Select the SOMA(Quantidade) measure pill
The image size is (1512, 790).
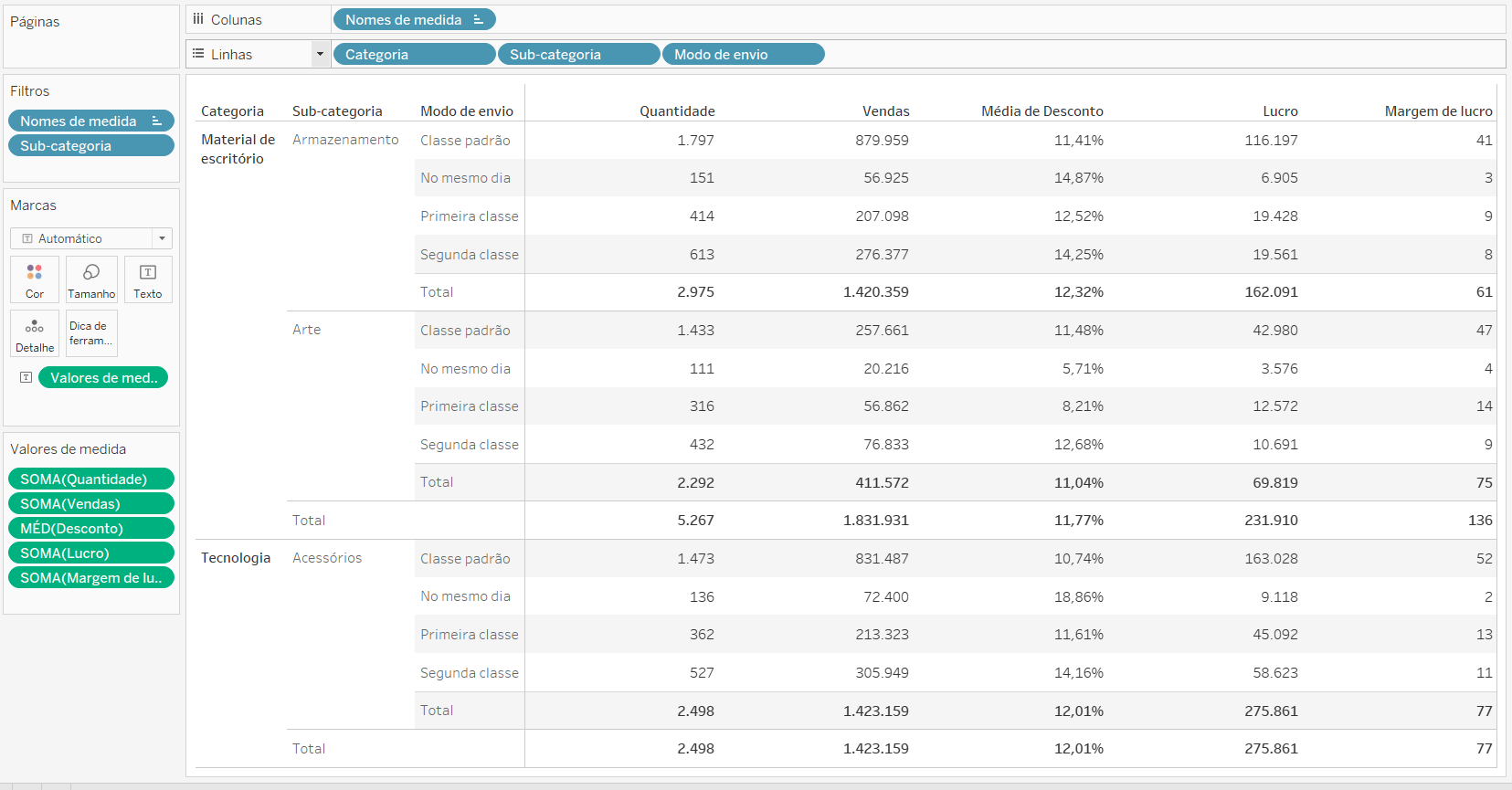[x=90, y=479]
